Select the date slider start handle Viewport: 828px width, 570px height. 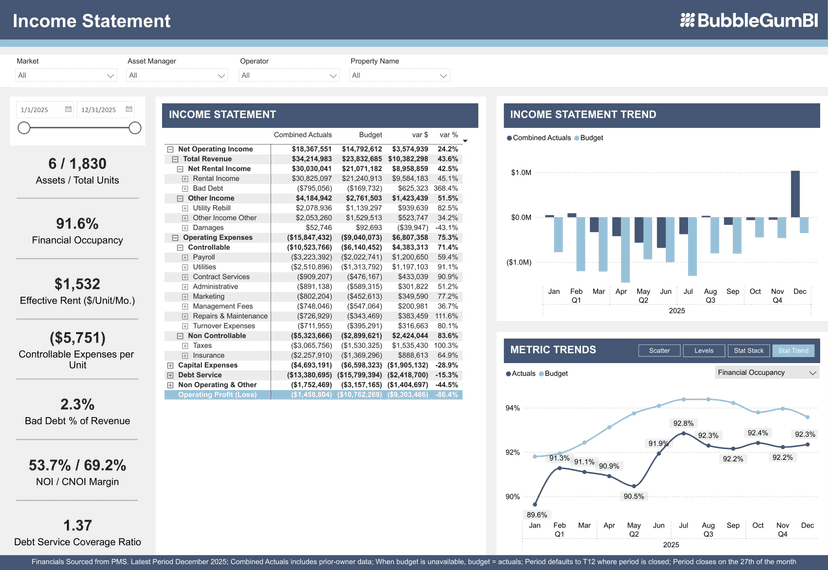(24, 128)
